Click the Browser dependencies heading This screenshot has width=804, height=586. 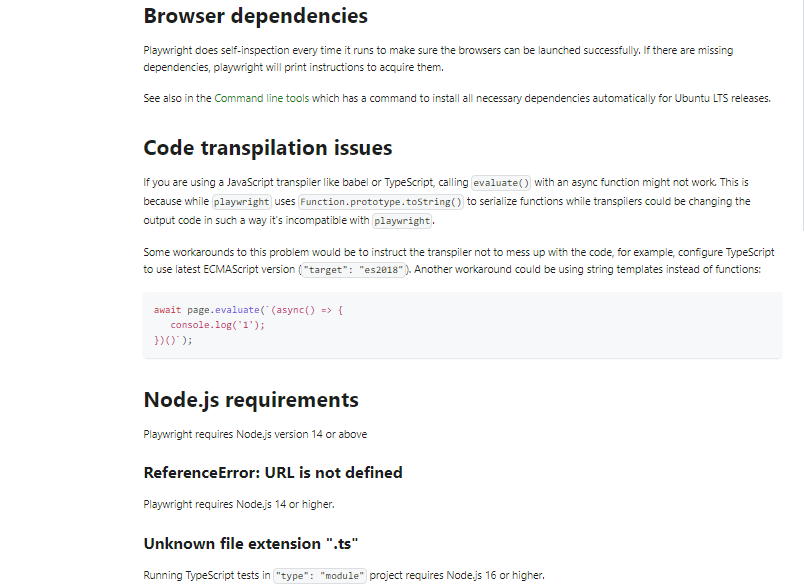tap(255, 16)
